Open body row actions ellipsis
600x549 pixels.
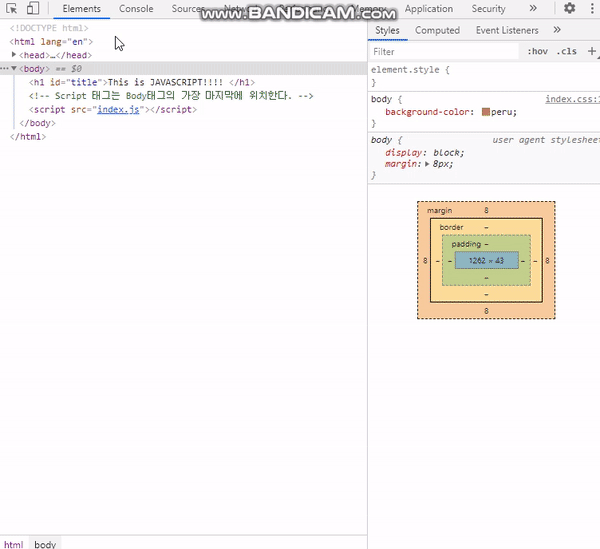click(4, 68)
